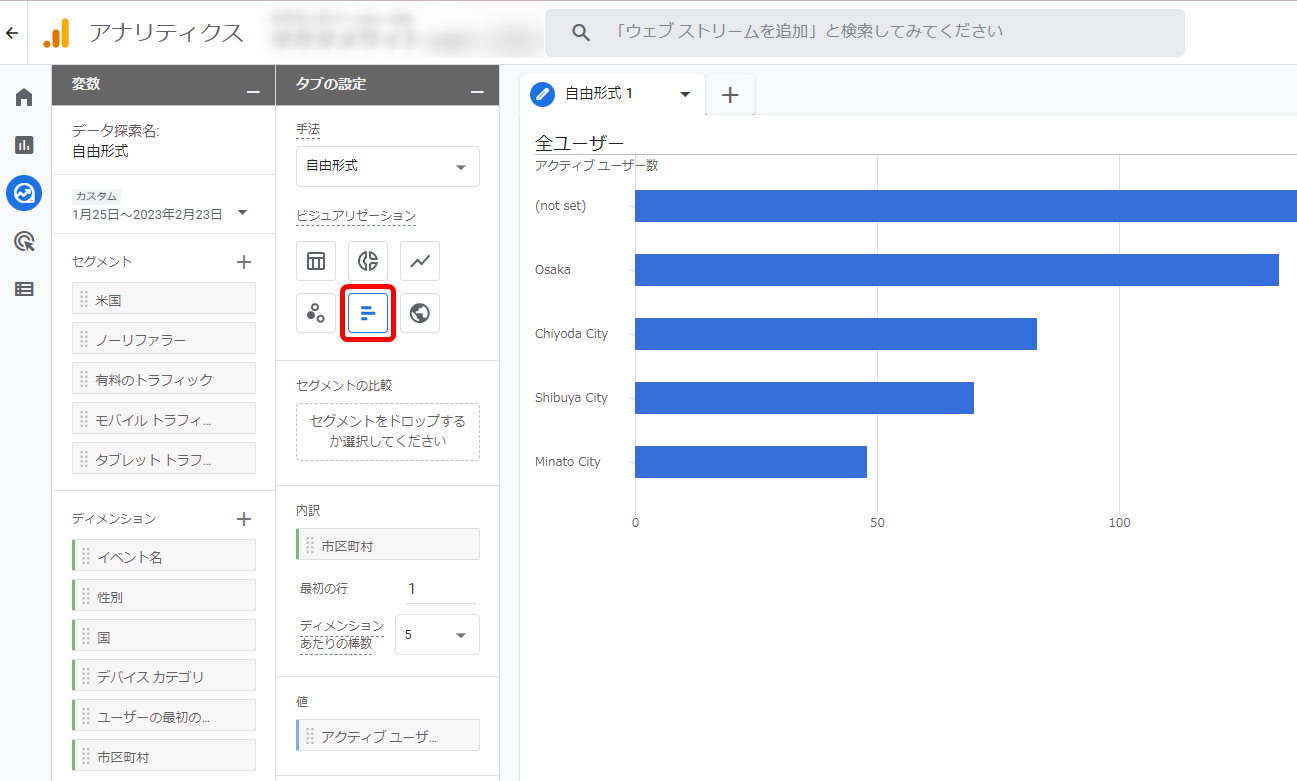Click 市区町村 chip under 内訳
The height and width of the screenshot is (781, 1297).
pos(388,545)
